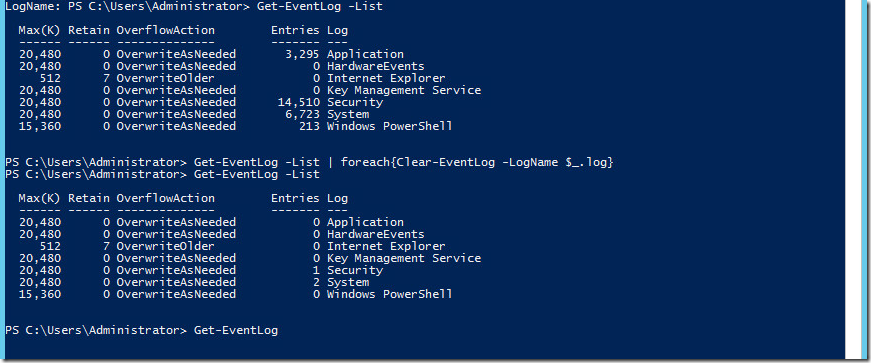Select the 14,510 entries count
871x363 pixels.
coord(299,103)
